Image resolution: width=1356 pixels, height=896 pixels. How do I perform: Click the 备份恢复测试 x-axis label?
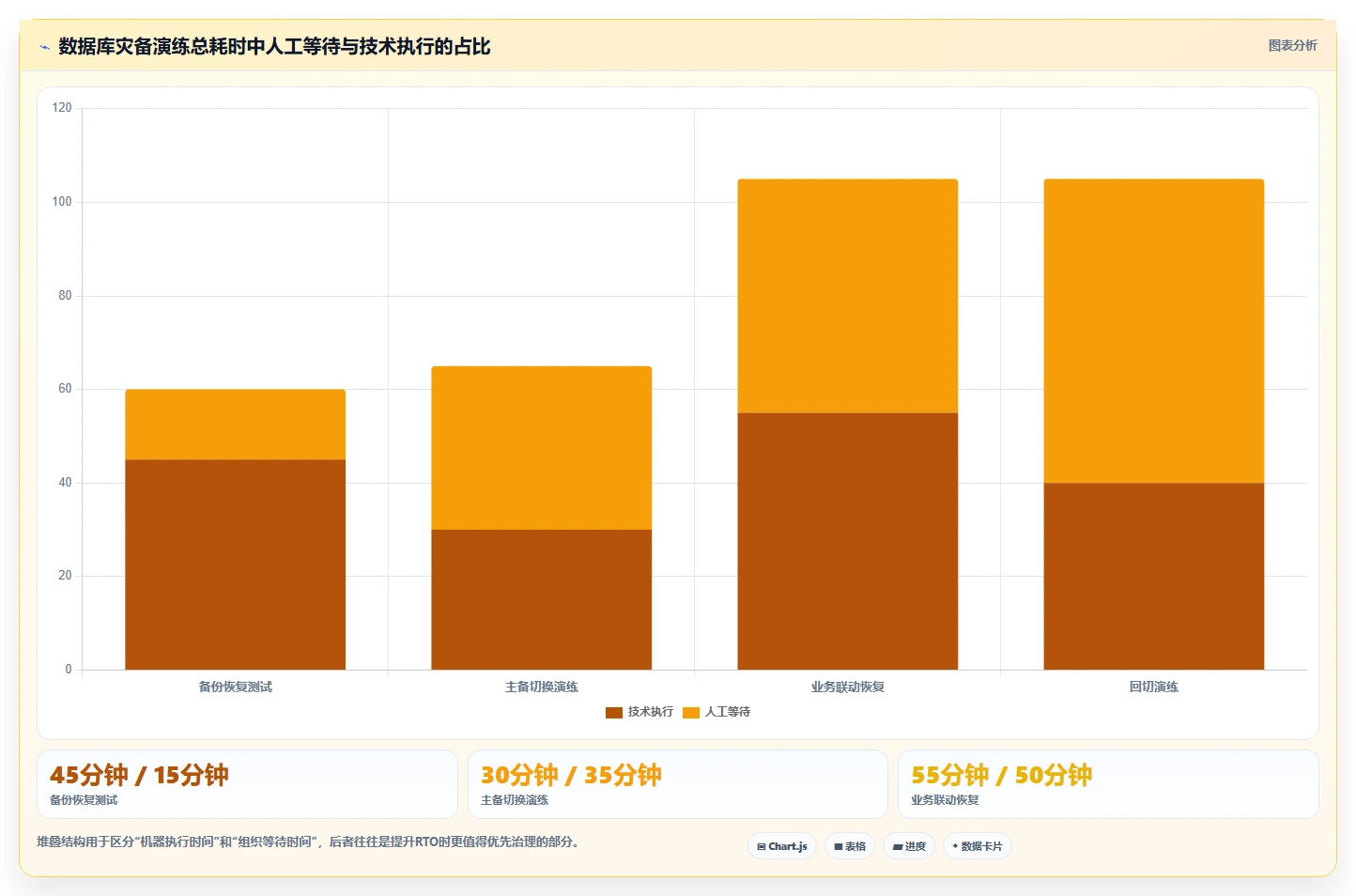(235, 687)
